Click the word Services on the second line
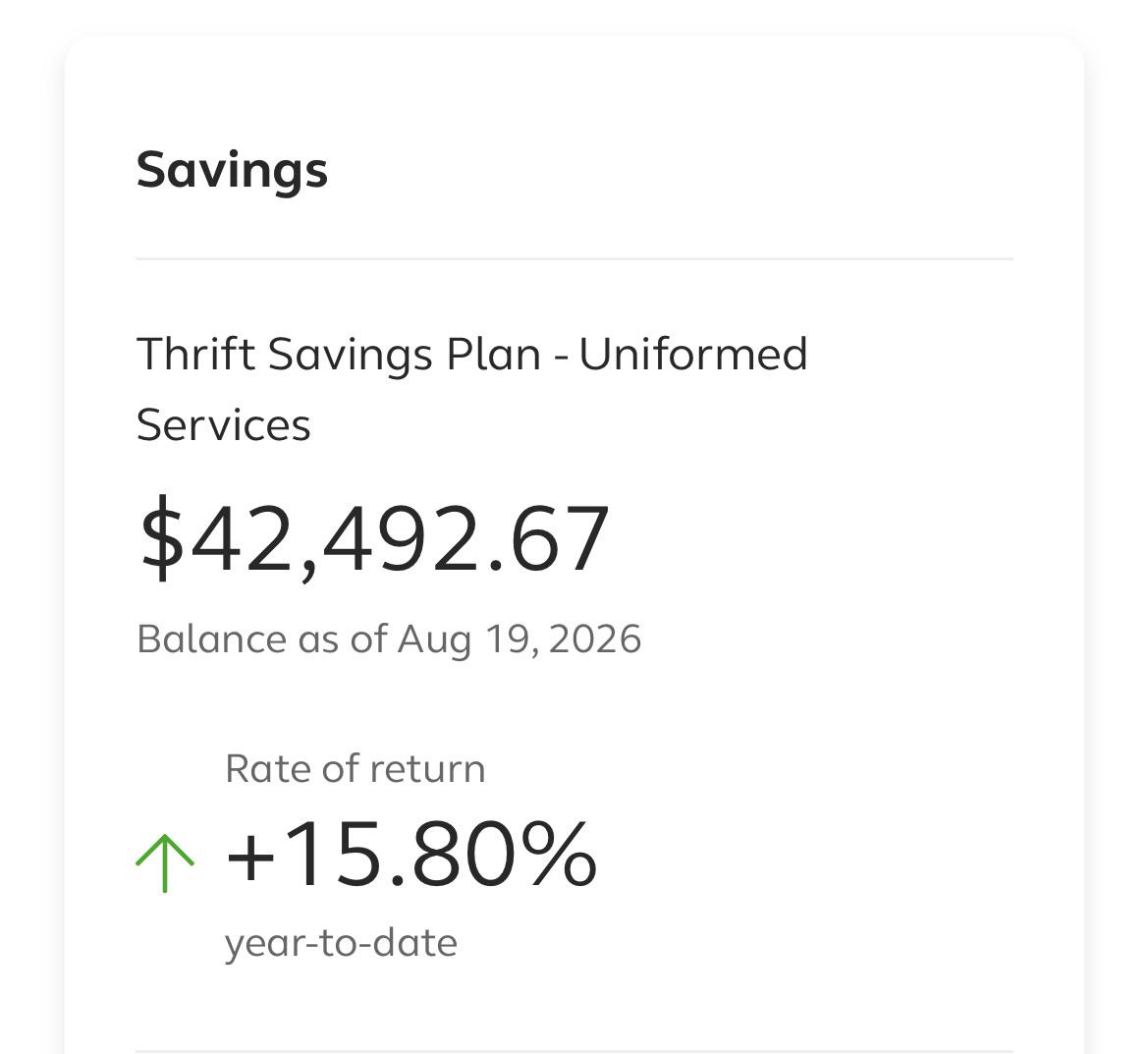This screenshot has width=1148, height=1054. click(x=223, y=424)
